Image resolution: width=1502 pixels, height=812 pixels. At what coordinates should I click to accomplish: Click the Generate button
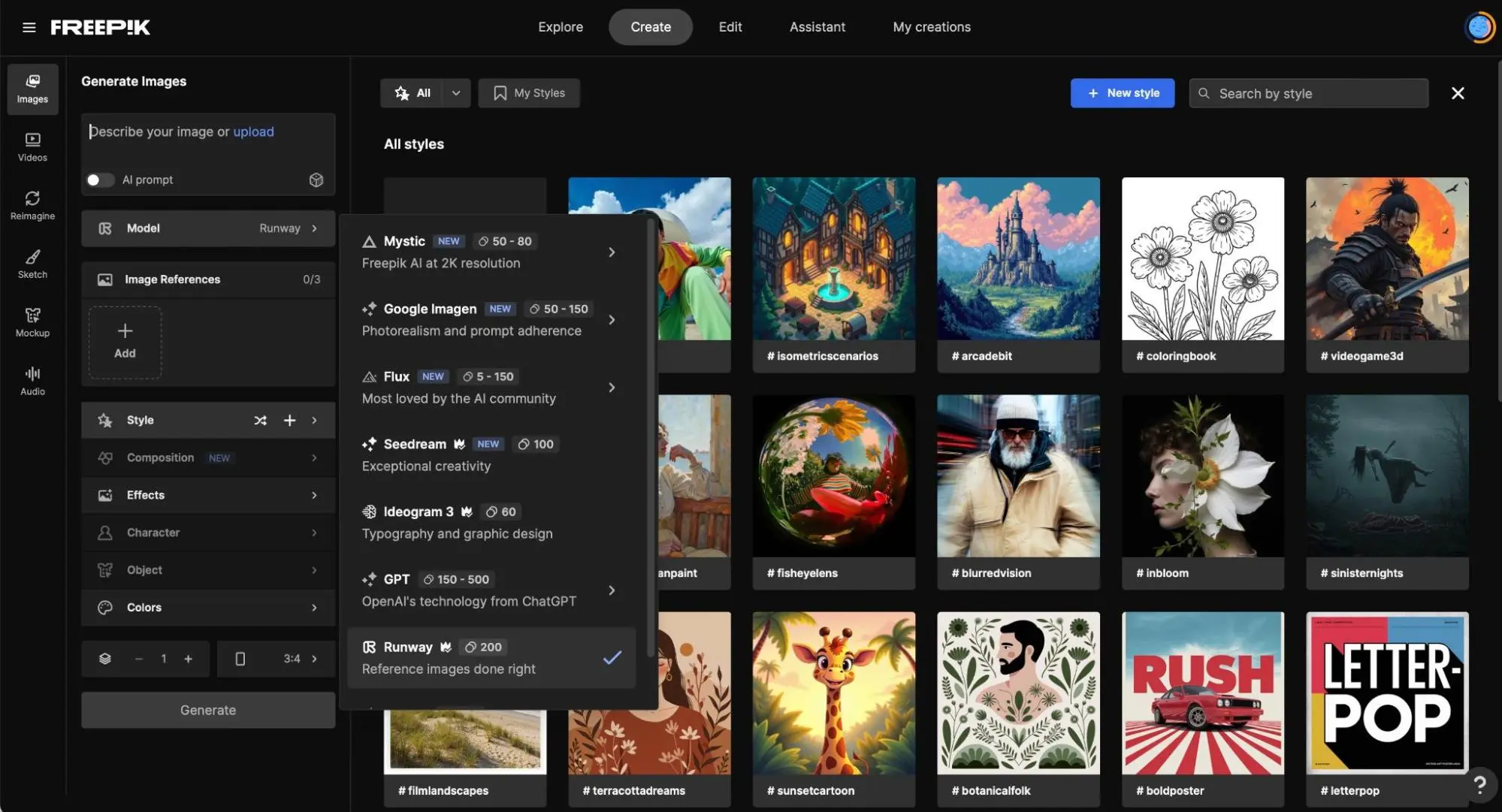[208, 710]
